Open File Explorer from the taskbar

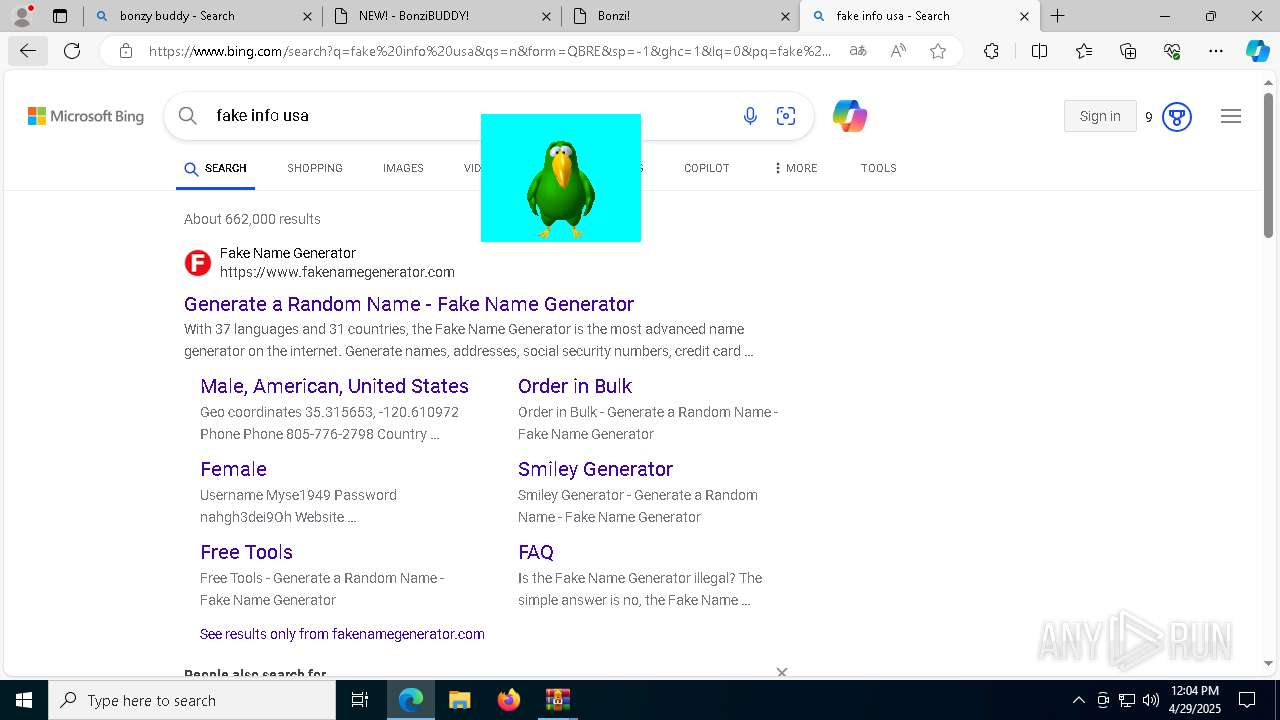pos(459,700)
